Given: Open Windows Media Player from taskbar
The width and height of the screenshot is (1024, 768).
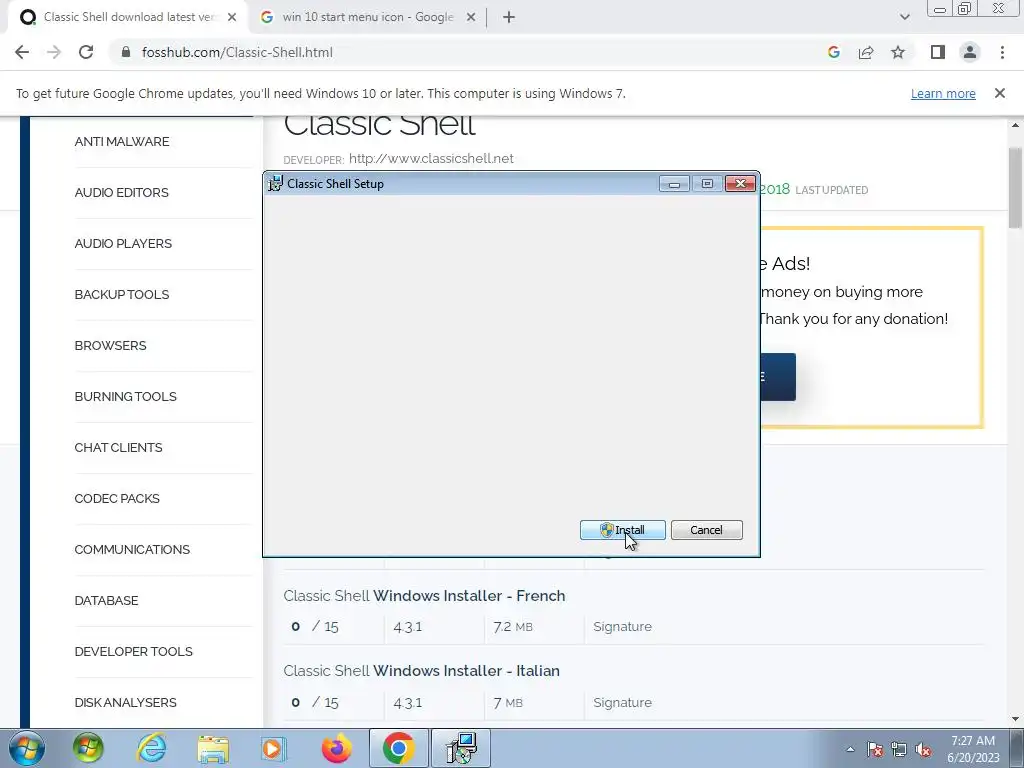Looking at the screenshot, I should 273,749.
